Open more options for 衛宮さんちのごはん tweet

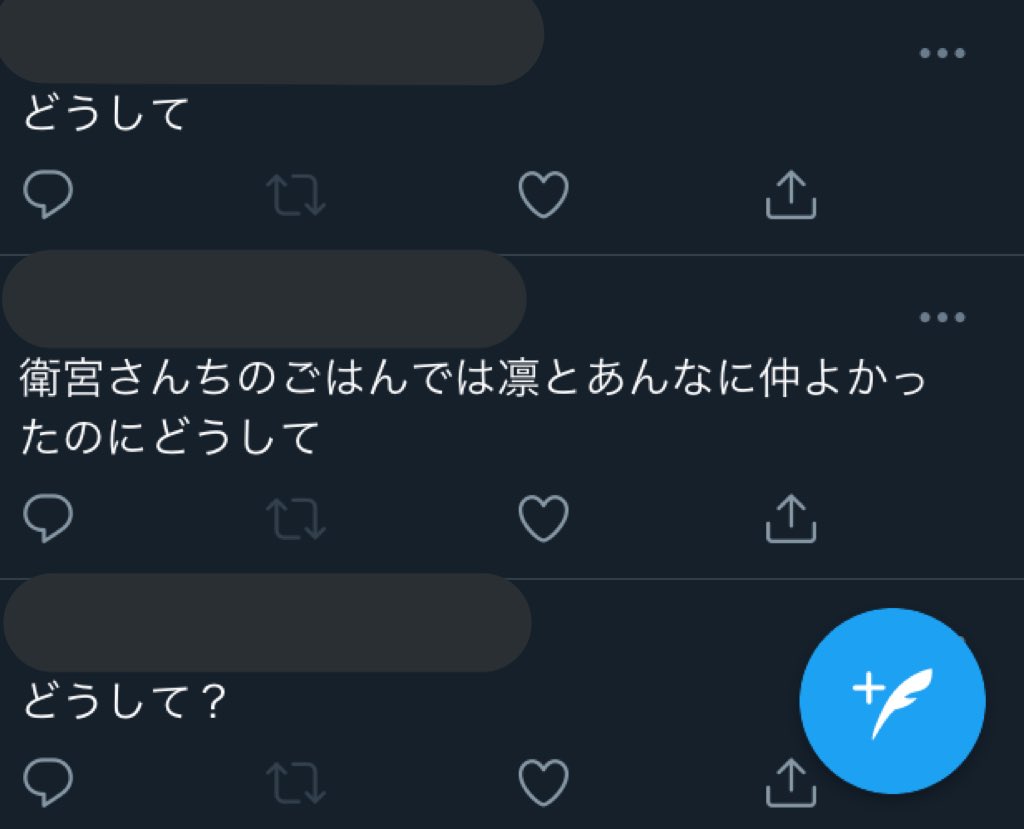coord(942,317)
